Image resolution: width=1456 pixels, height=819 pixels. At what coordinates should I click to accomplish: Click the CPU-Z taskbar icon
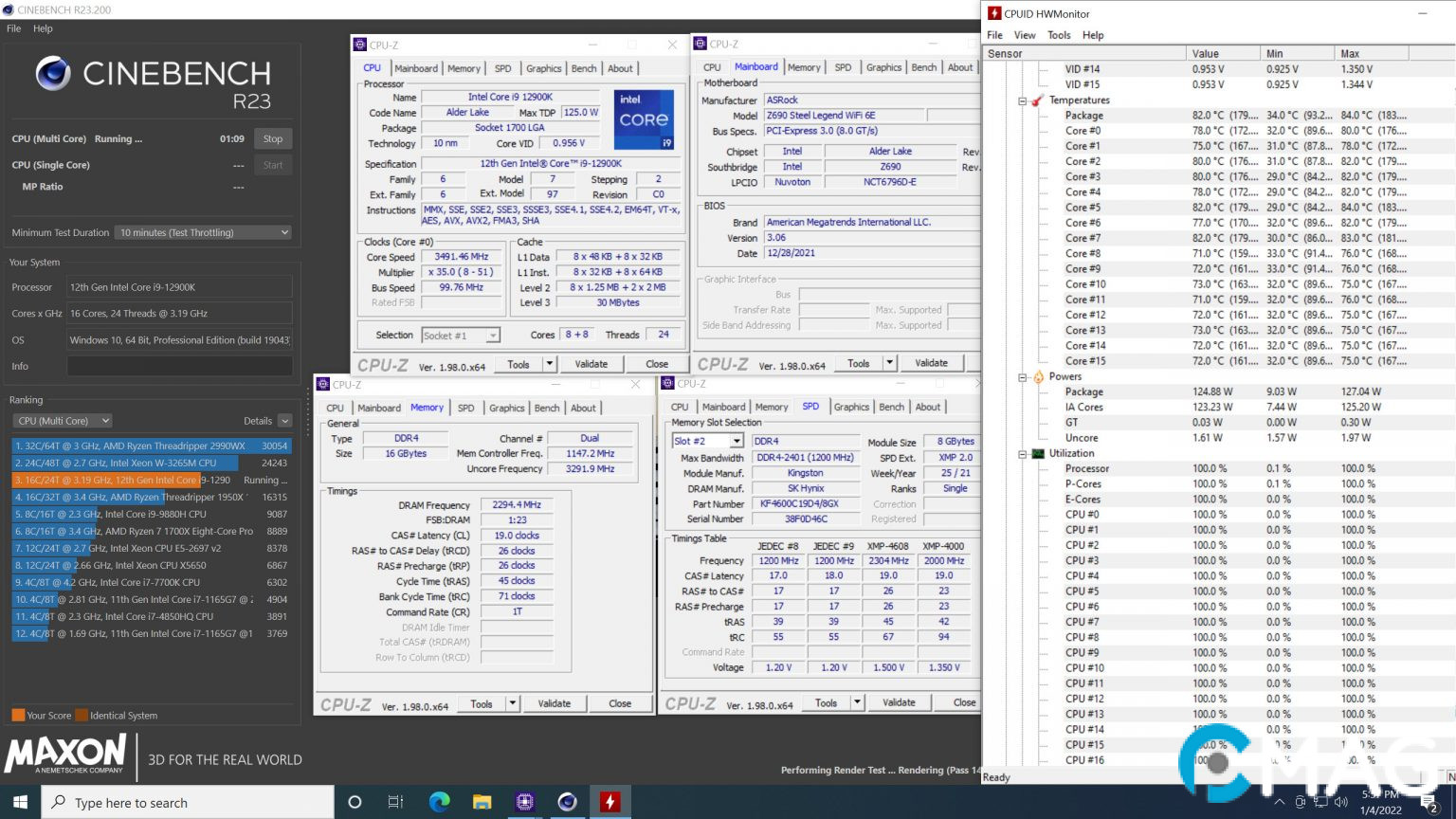point(524,801)
